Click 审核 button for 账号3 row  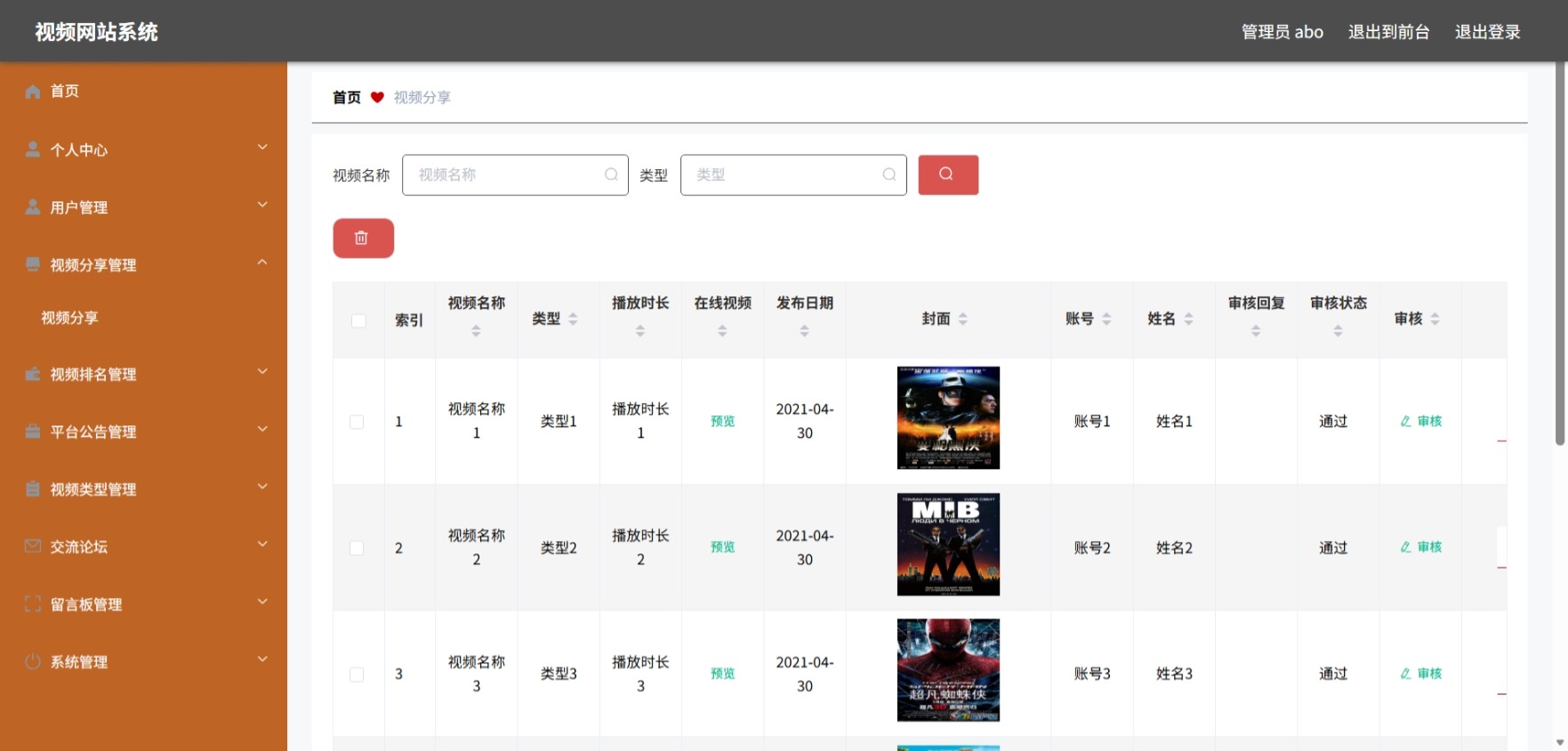click(1420, 674)
